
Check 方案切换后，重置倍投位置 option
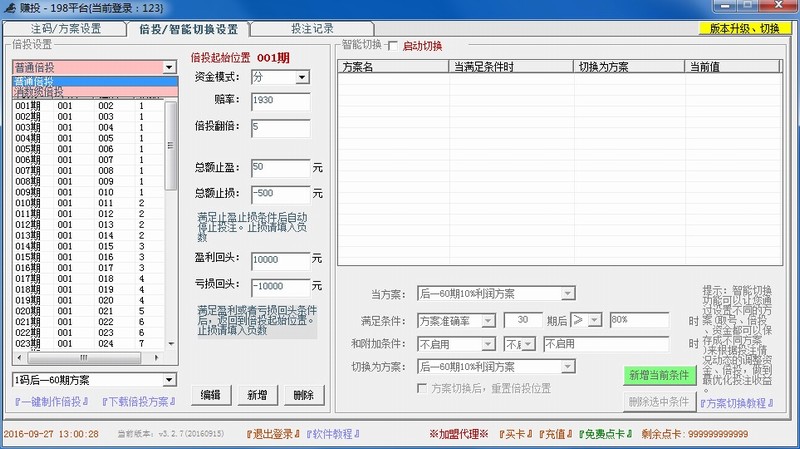(x=423, y=388)
